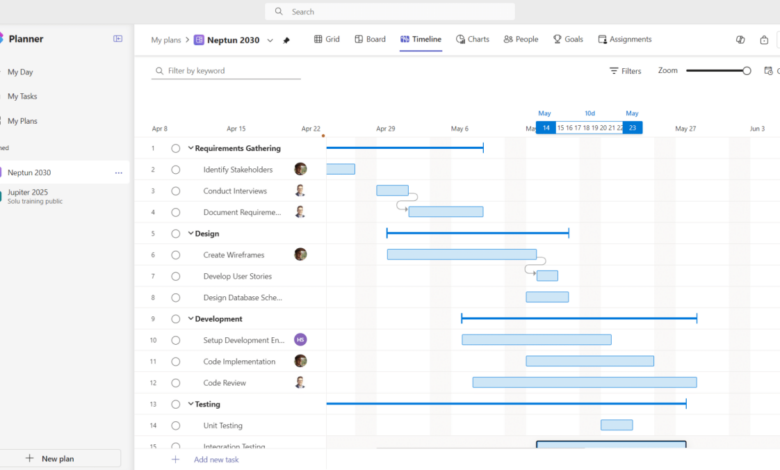Open the Charts view
The height and width of the screenshot is (470, 780).
[x=473, y=39]
